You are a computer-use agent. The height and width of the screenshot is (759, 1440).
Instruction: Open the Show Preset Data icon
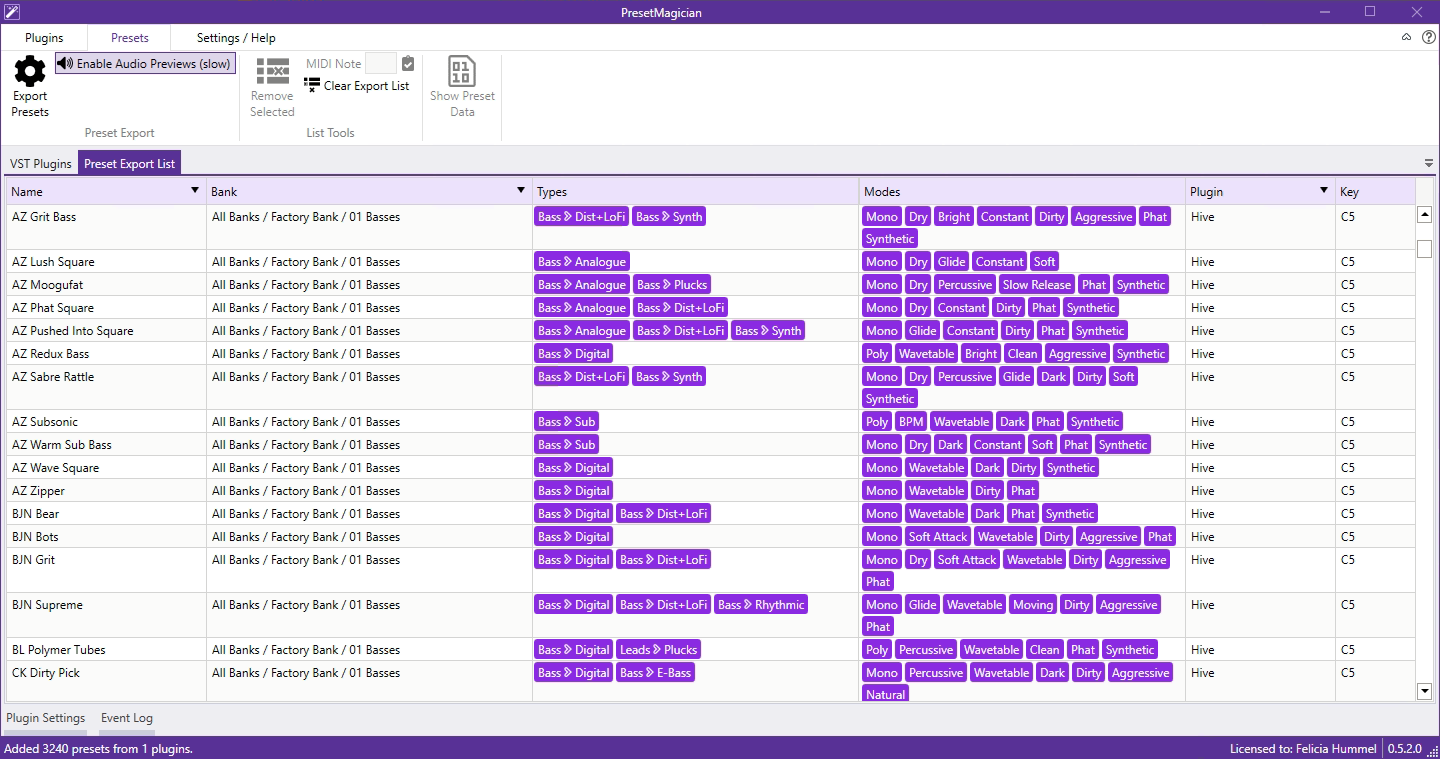tap(462, 71)
